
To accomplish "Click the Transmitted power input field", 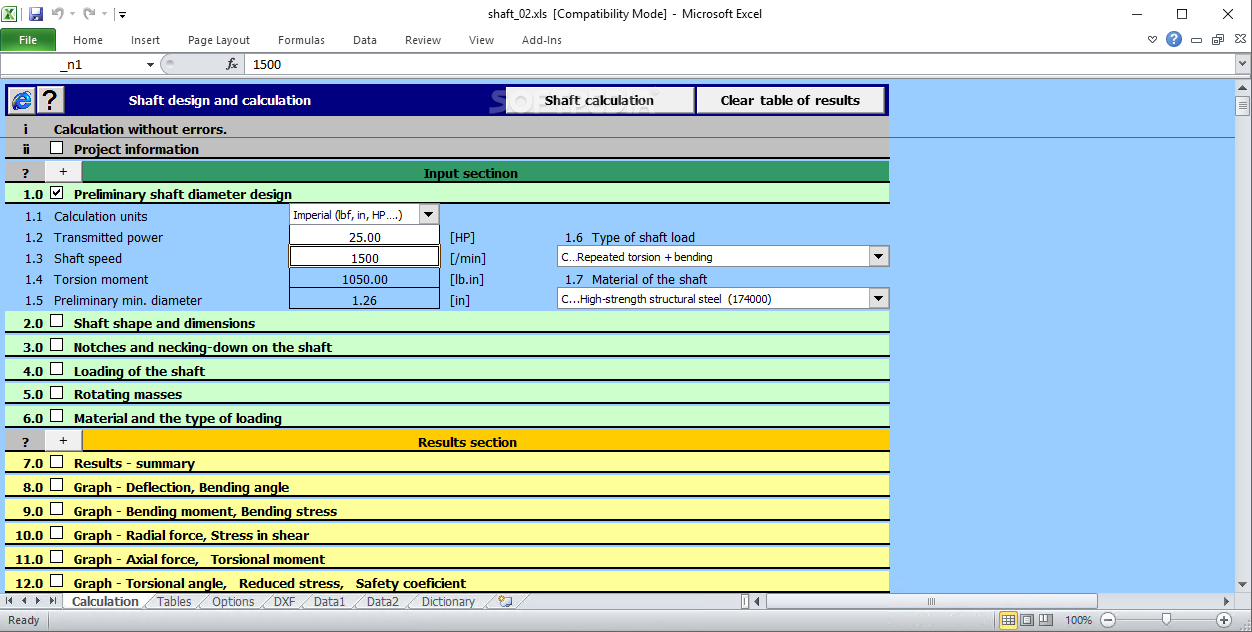I will coord(364,237).
